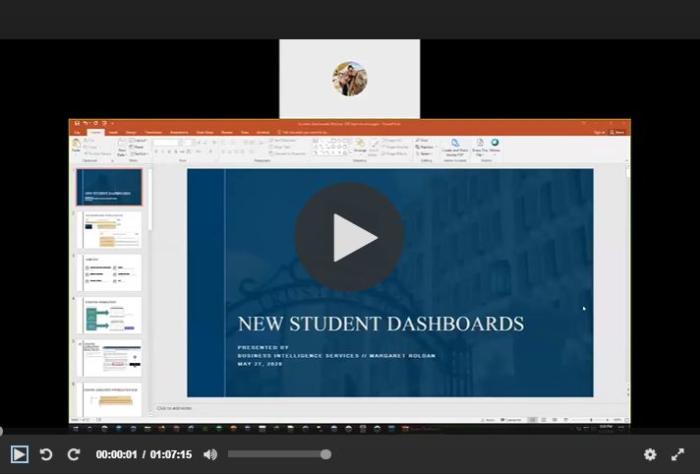Click the font name box in ribbon
Viewport: 700px width, 475px height.
[x=166, y=142]
